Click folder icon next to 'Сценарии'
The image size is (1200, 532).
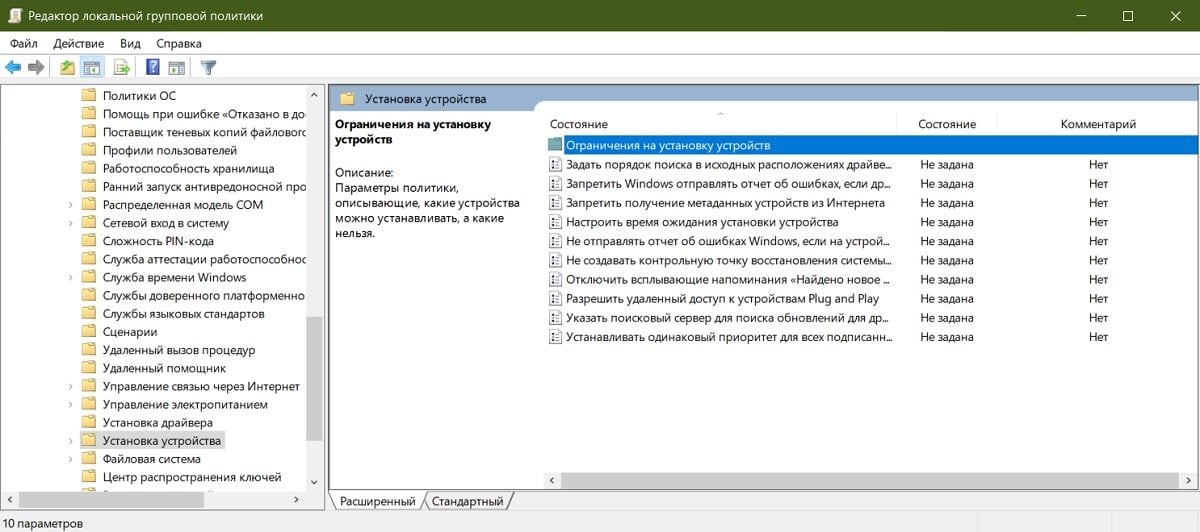88,332
